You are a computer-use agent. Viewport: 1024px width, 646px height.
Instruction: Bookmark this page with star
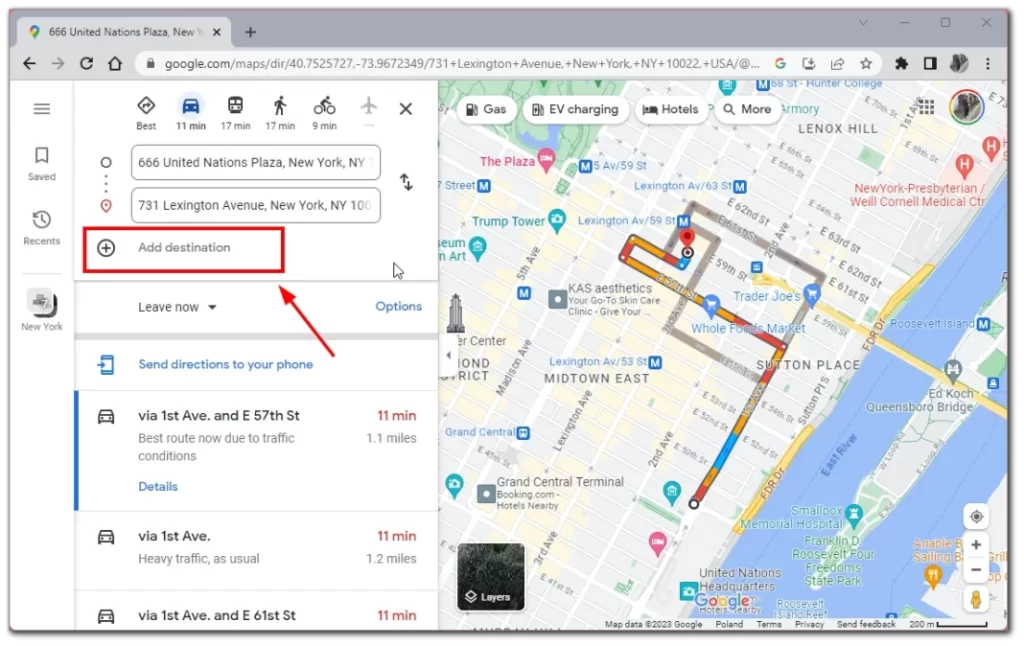tap(866, 63)
